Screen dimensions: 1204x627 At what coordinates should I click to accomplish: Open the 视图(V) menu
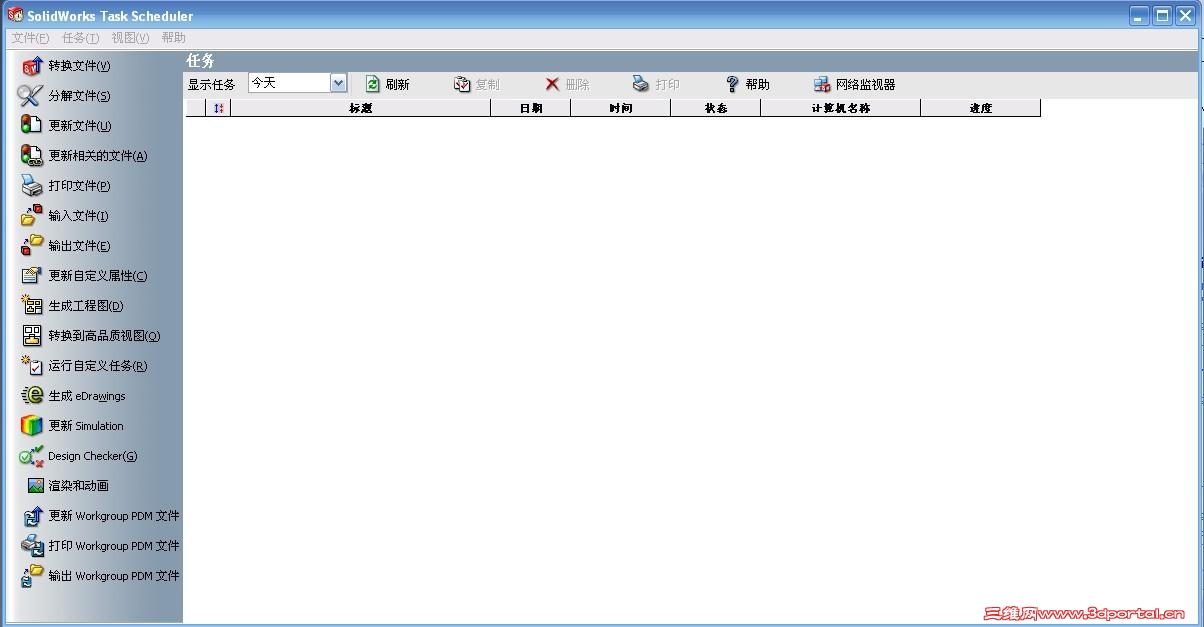(x=130, y=38)
